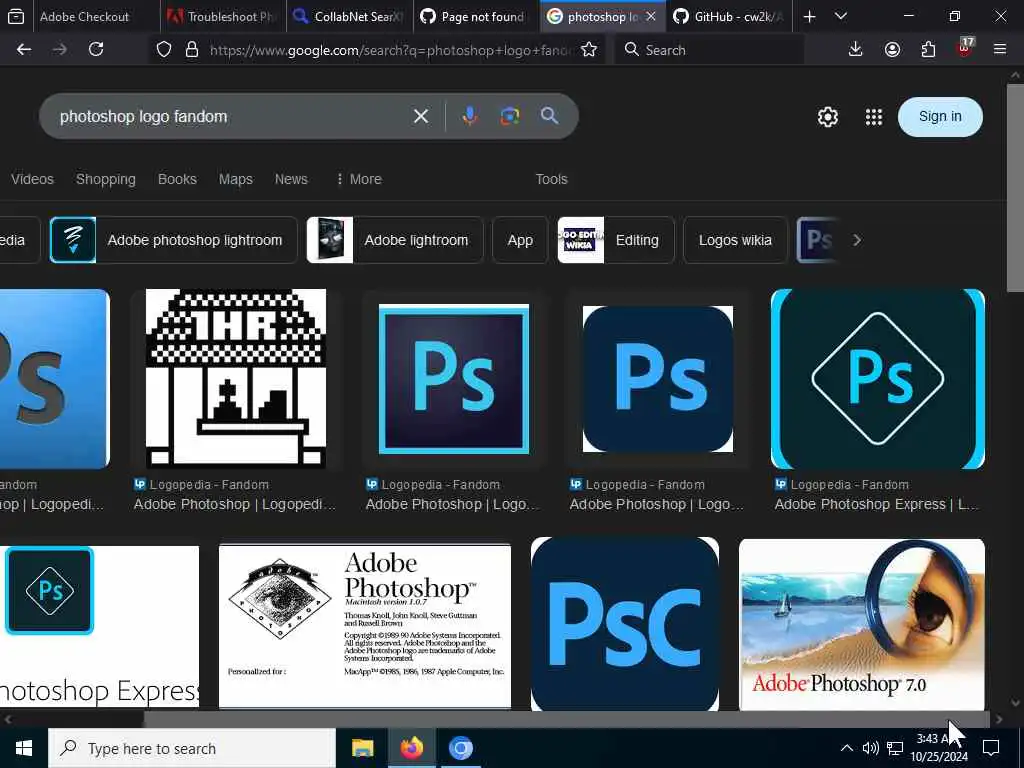Switch to the Troubleshoot Ph tab

223,17
